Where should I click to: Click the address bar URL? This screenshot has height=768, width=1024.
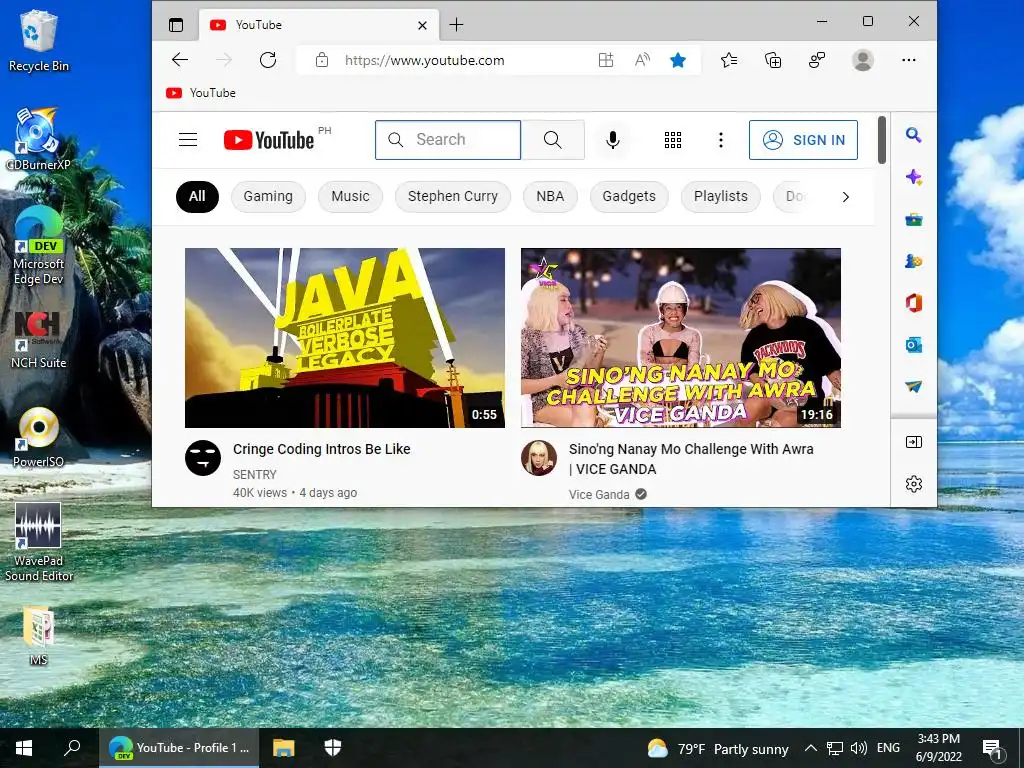click(424, 60)
